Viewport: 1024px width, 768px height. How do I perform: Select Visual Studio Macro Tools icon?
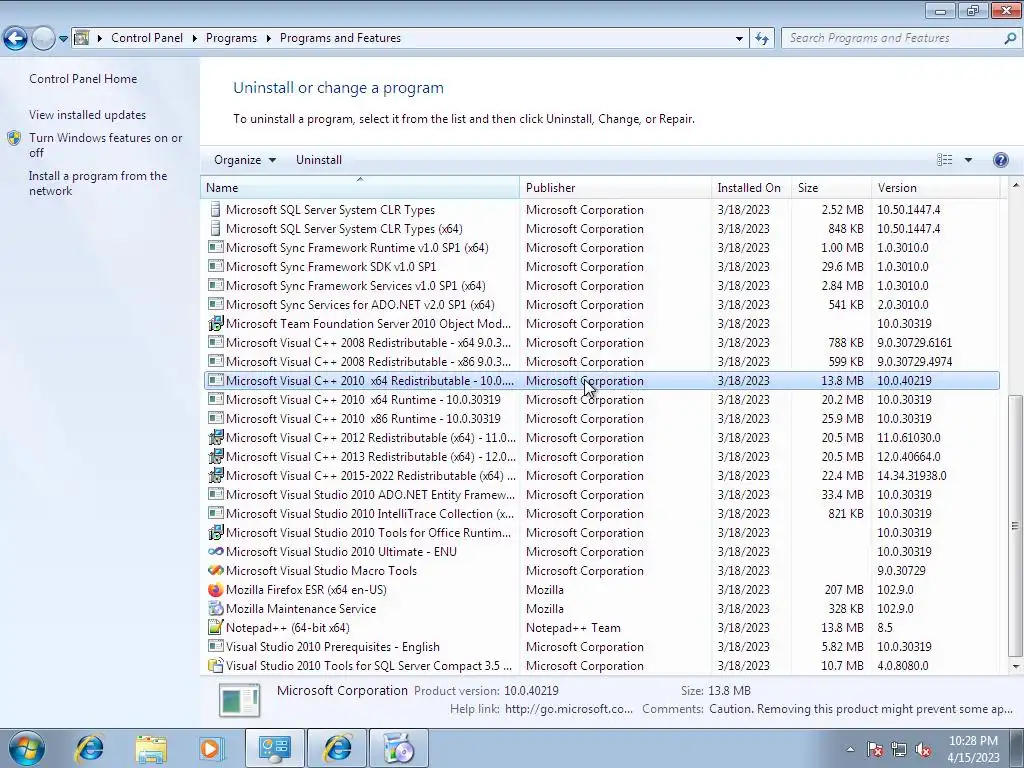[215, 570]
